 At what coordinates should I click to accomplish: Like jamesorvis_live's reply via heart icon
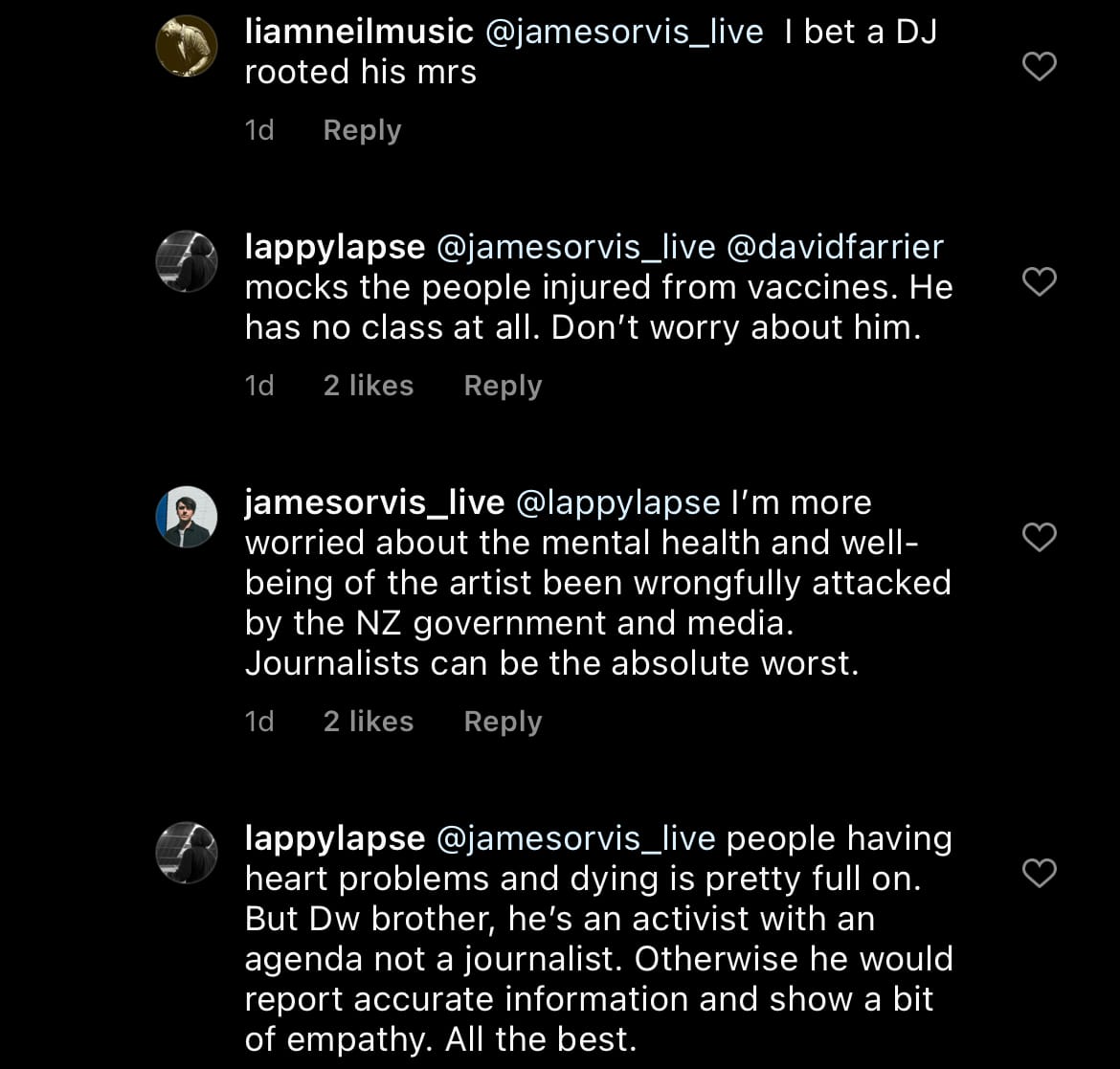coord(1038,538)
